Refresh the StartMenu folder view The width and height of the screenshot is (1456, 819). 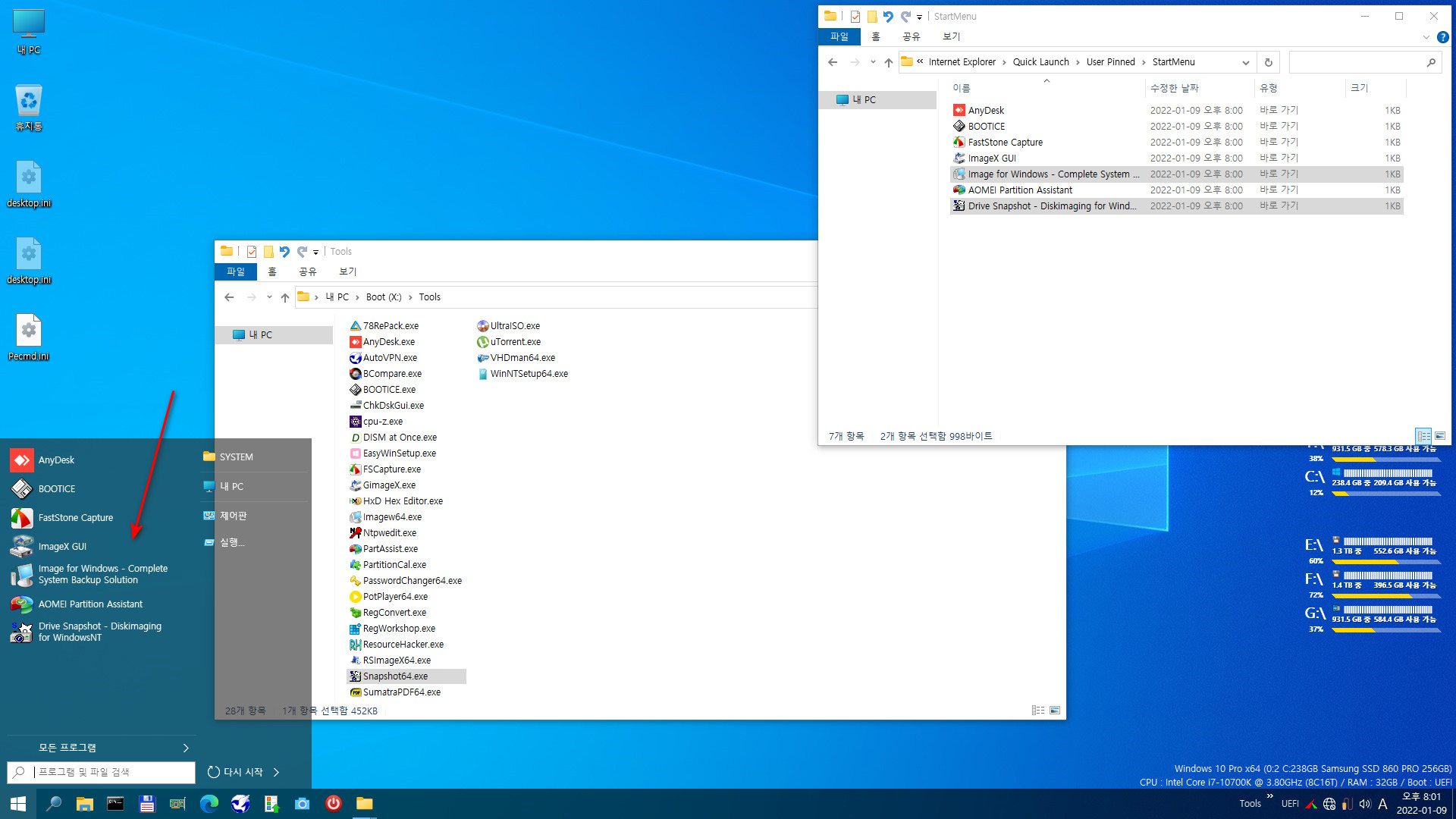point(1269,62)
